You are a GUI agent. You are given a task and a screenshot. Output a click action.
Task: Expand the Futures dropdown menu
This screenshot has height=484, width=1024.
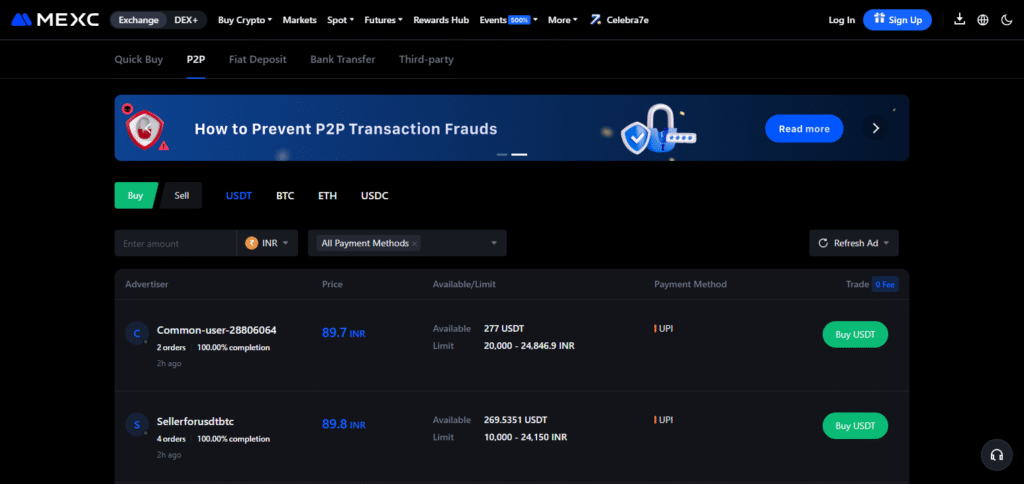point(383,20)
